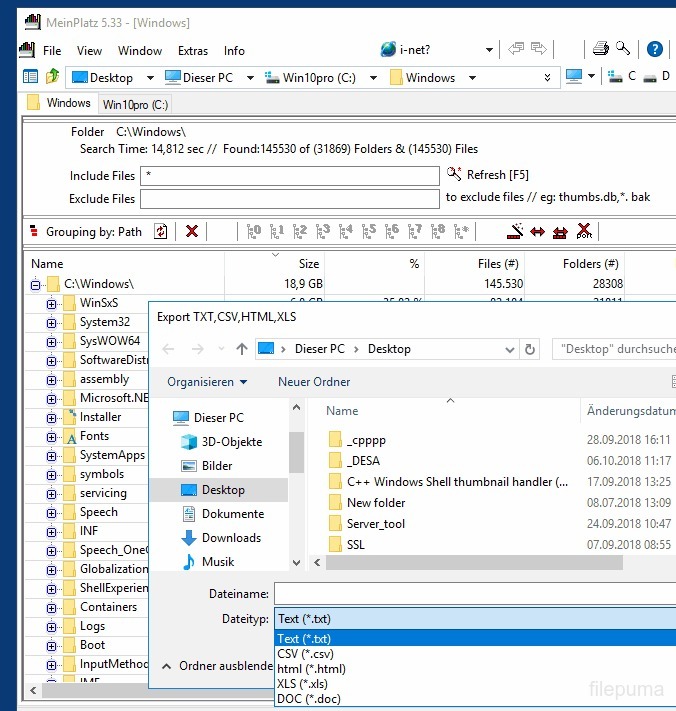Click the folder up arrow icon

click(52, 77)
